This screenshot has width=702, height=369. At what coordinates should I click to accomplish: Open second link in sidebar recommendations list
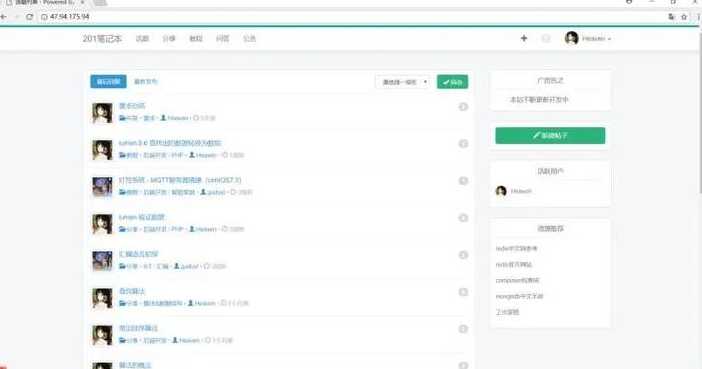click(514, 265)
